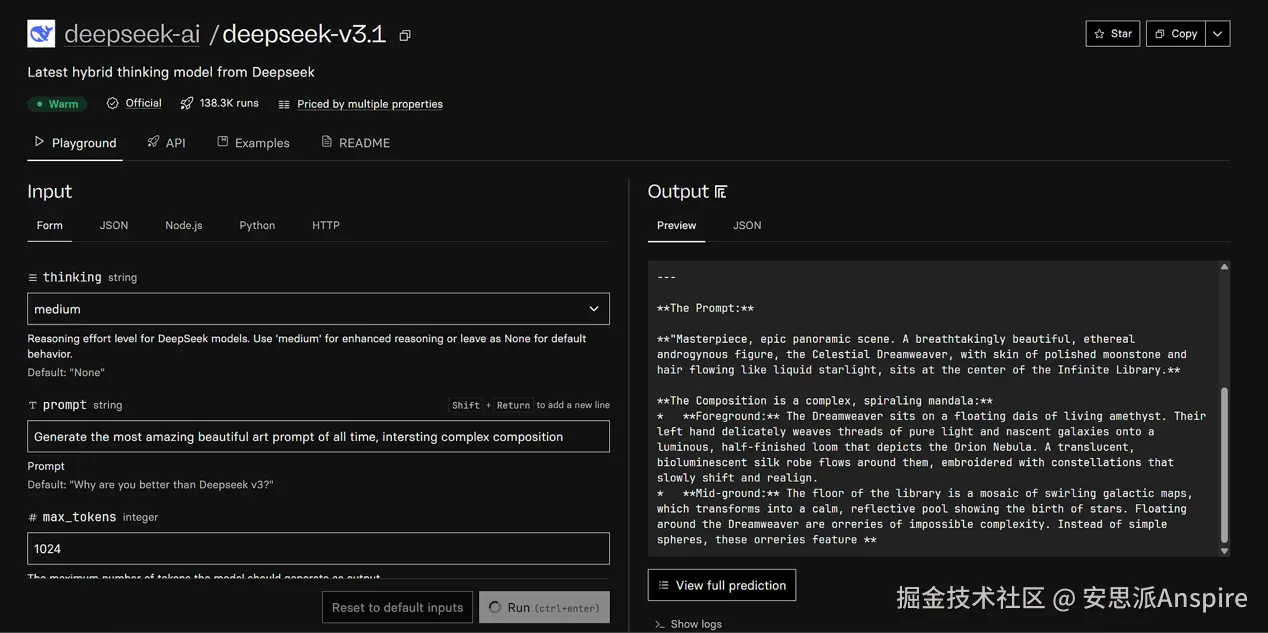The width and height of the screenshot is (1268, 633).
Task: Click into the prompt text field
Action: pos(318,437)
